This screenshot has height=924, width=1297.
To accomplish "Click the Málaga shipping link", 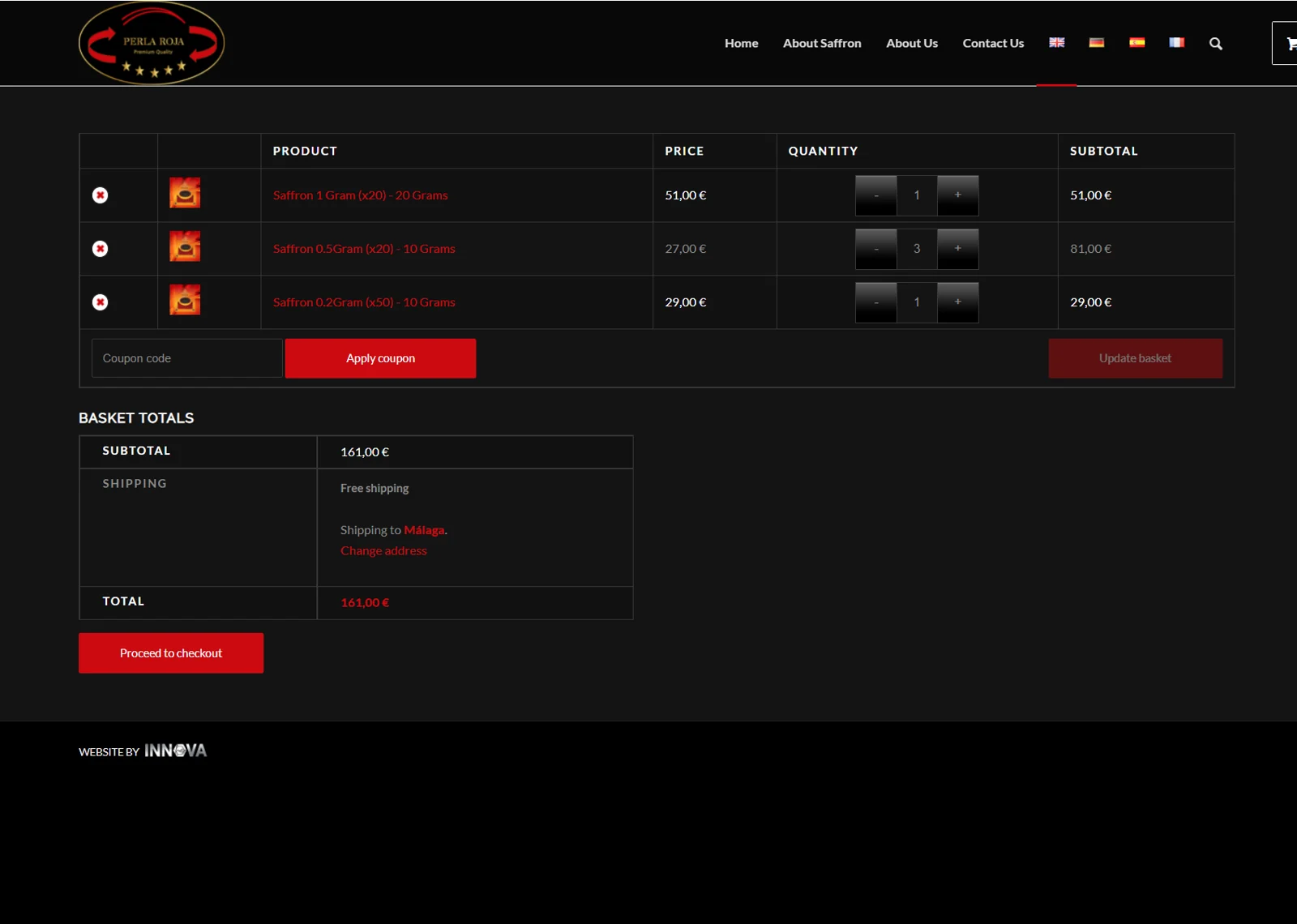I will [424, 530].
